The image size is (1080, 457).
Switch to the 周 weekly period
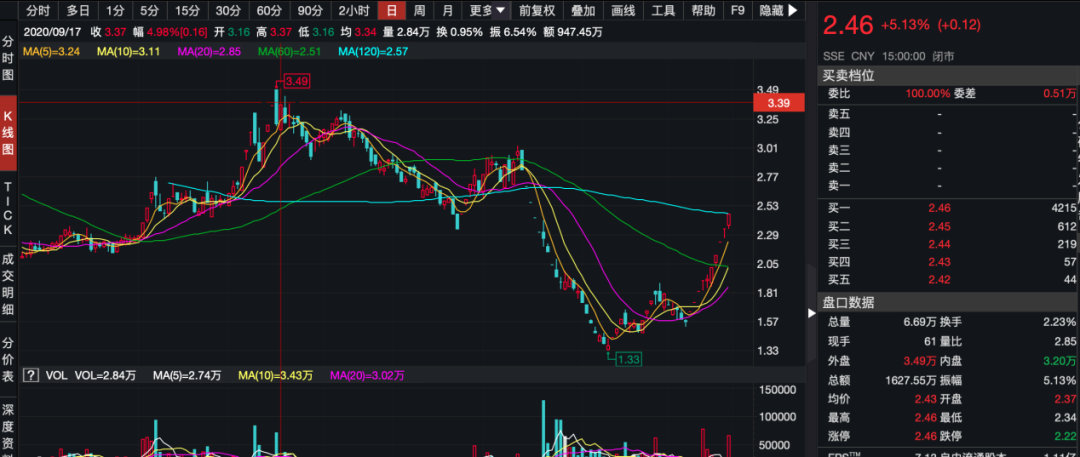pos(419,11)
